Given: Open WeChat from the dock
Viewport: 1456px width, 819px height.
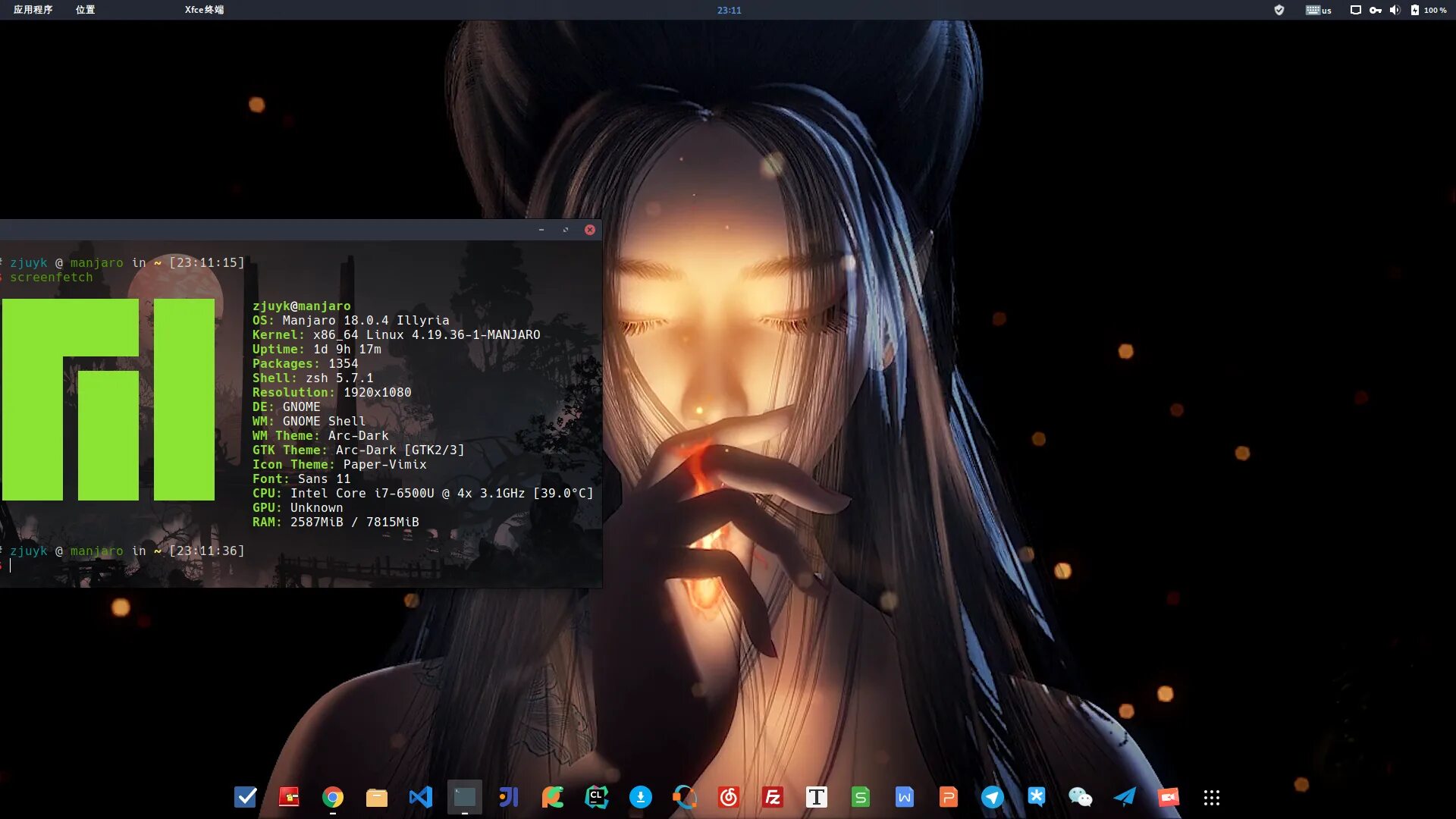Looking at the screenshot, I should coord(1081,797).
